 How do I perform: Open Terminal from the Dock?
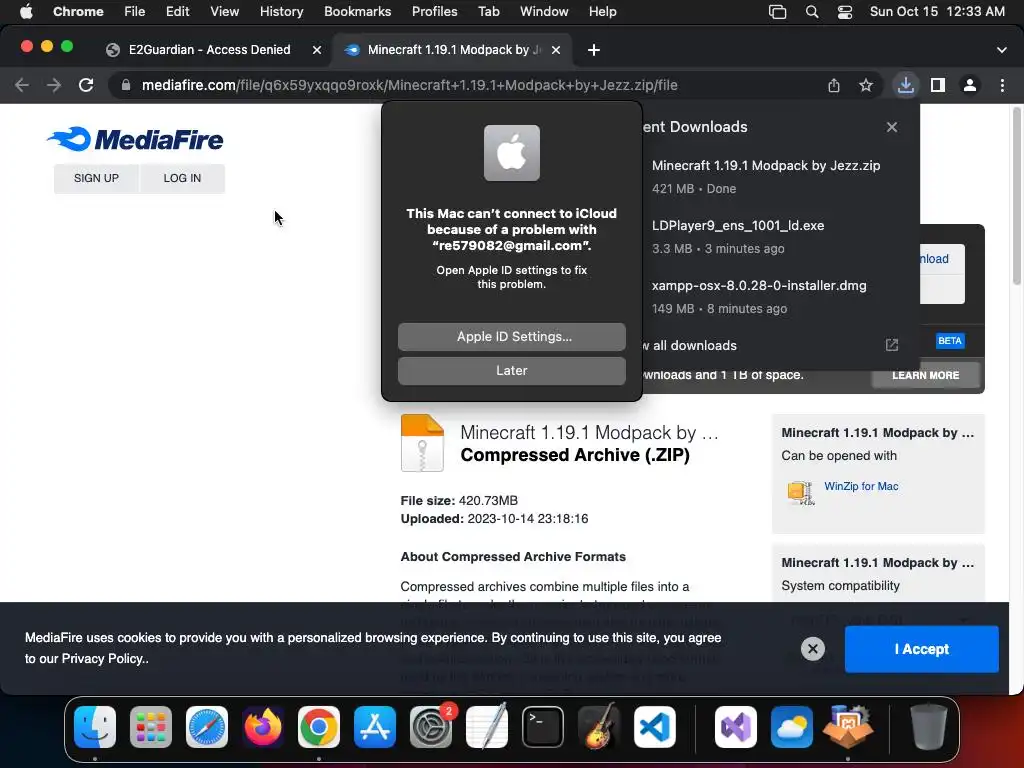[543, 727]
